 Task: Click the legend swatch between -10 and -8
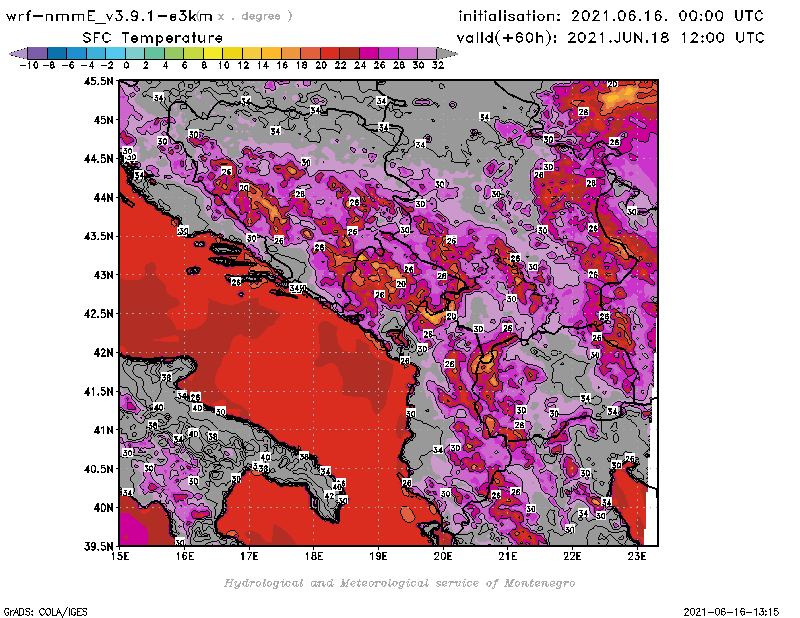click(38, 53)
